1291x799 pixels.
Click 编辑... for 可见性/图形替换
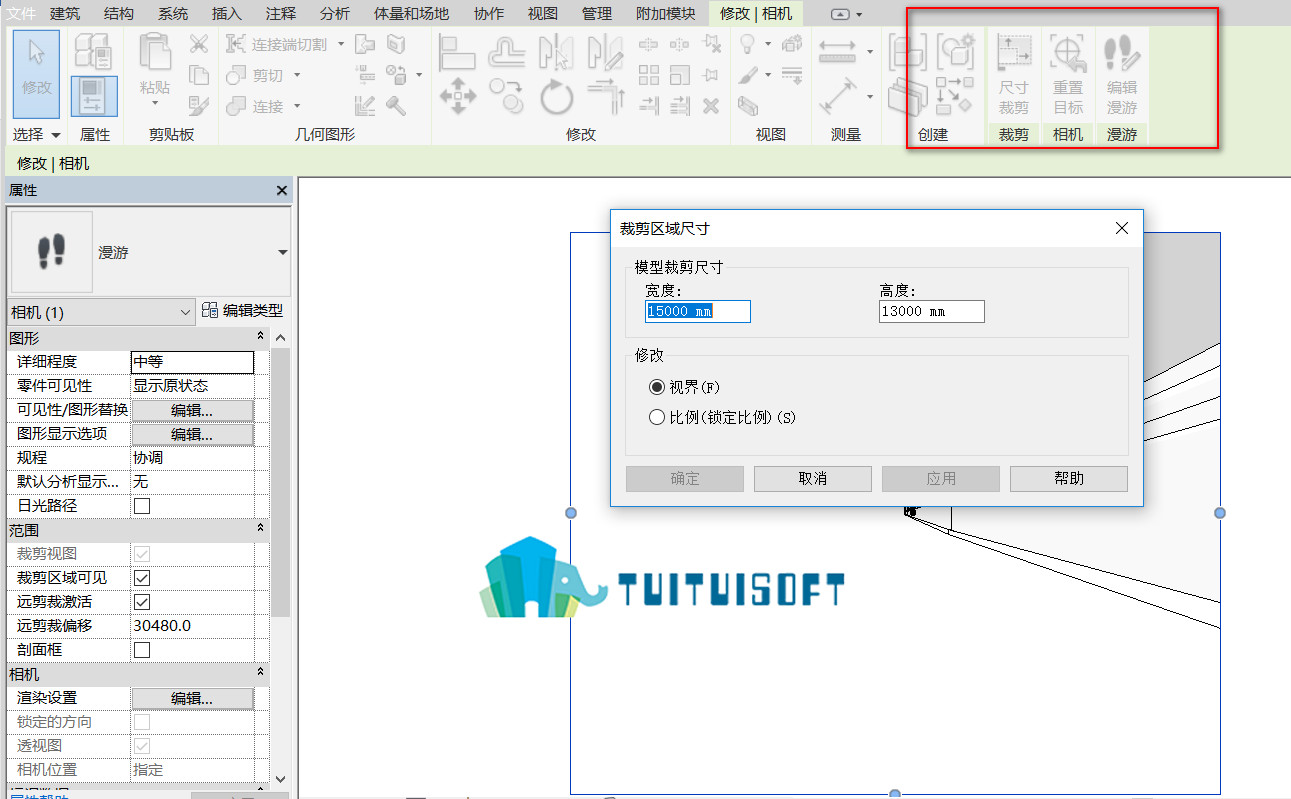(x=192, y=410)
